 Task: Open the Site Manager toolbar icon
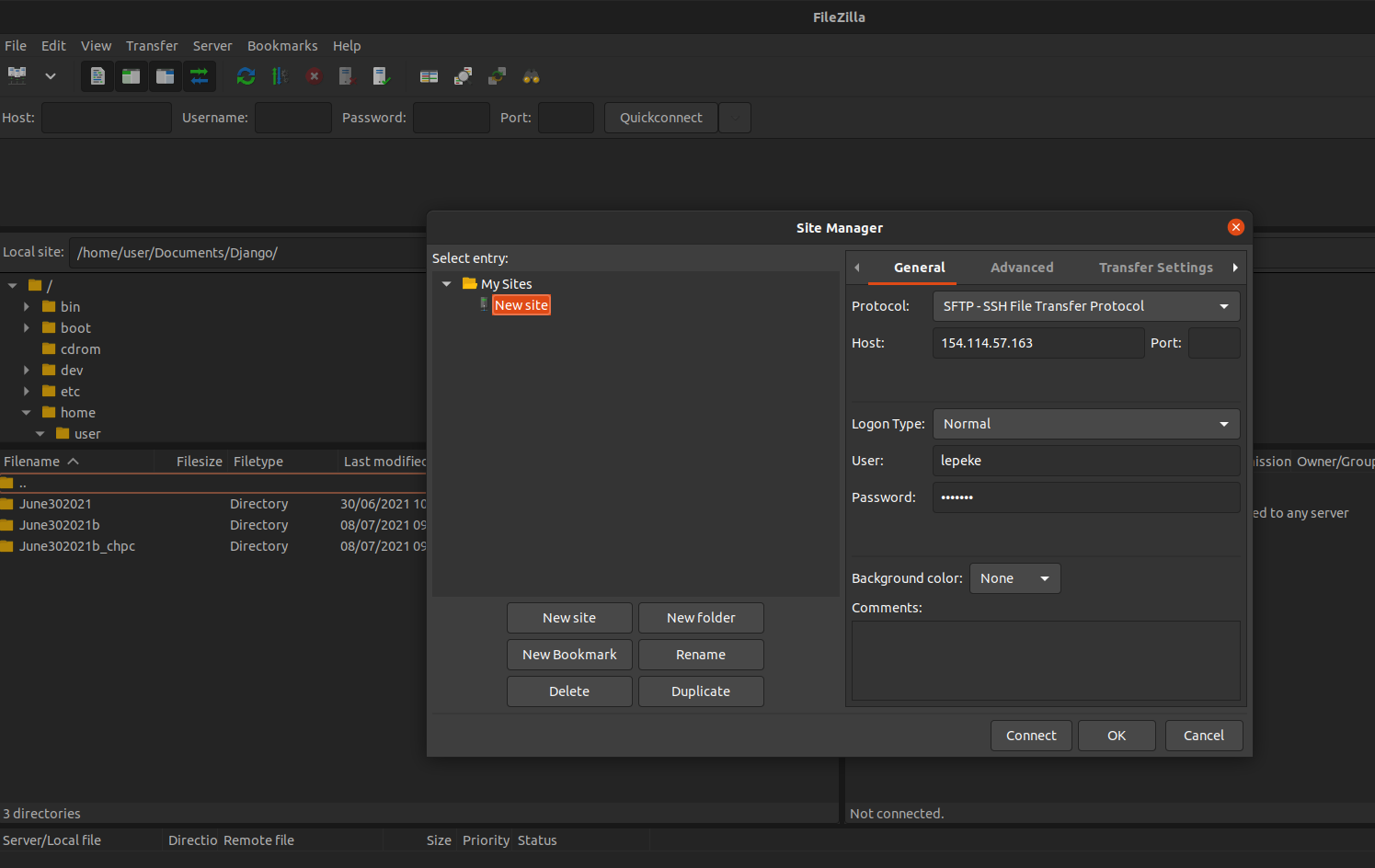[x=17, y=76]
